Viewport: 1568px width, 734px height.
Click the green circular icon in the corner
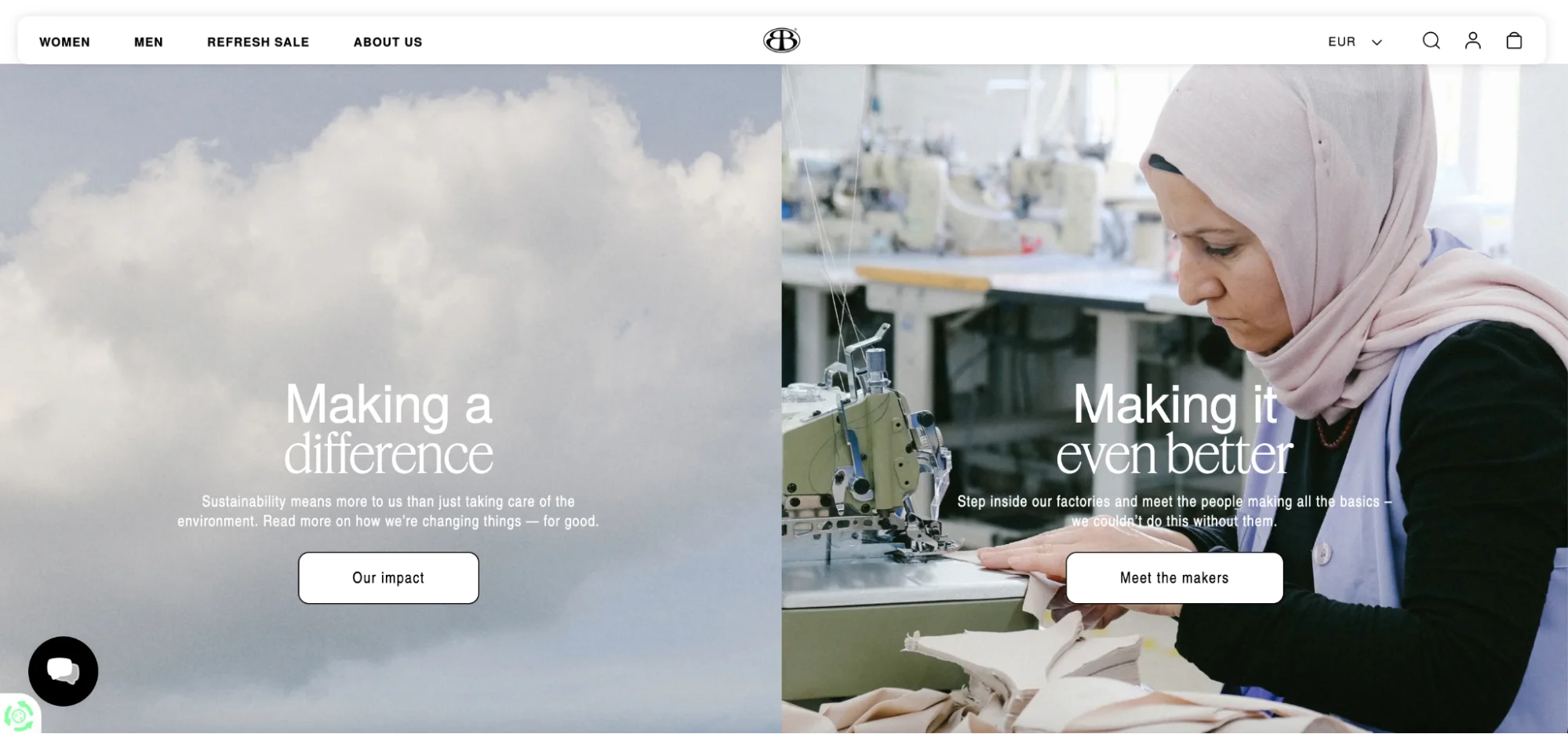pos(18,715)
